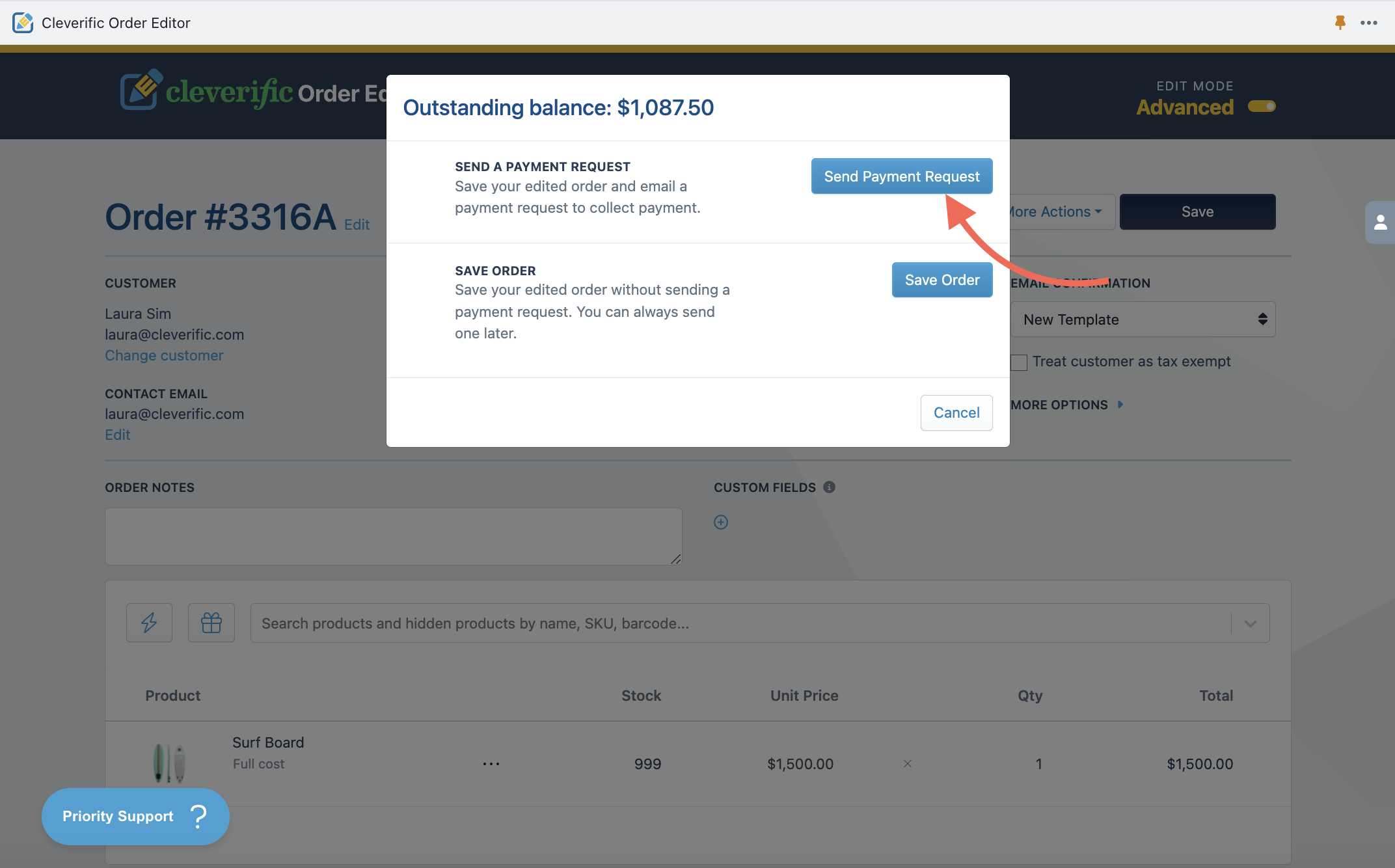The width and height of the screenshot is (1395, 868).
Task: Click the pin icon in the title bar
Action: (1340, 23)
